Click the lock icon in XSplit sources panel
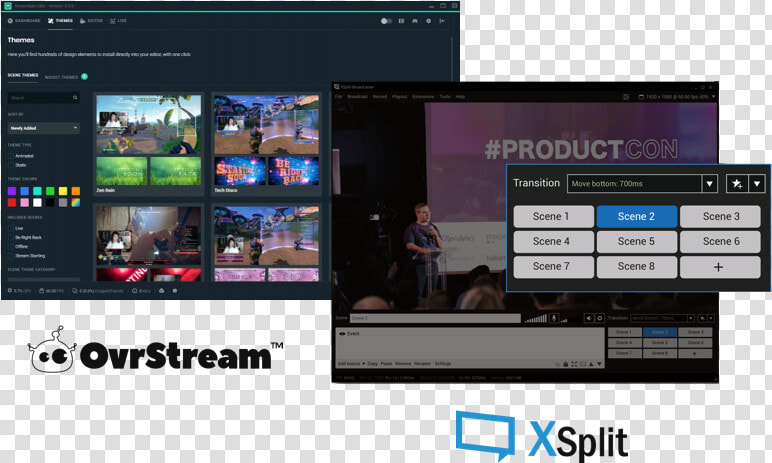This screenshot has width=772, height=463. 566,364
